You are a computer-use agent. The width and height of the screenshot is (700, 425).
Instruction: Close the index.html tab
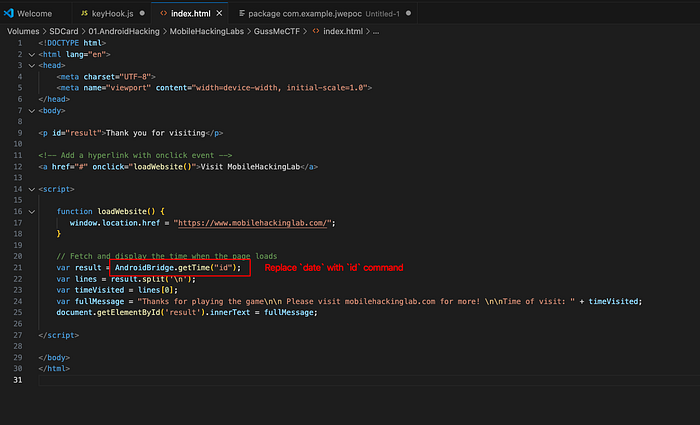(219, 13)
